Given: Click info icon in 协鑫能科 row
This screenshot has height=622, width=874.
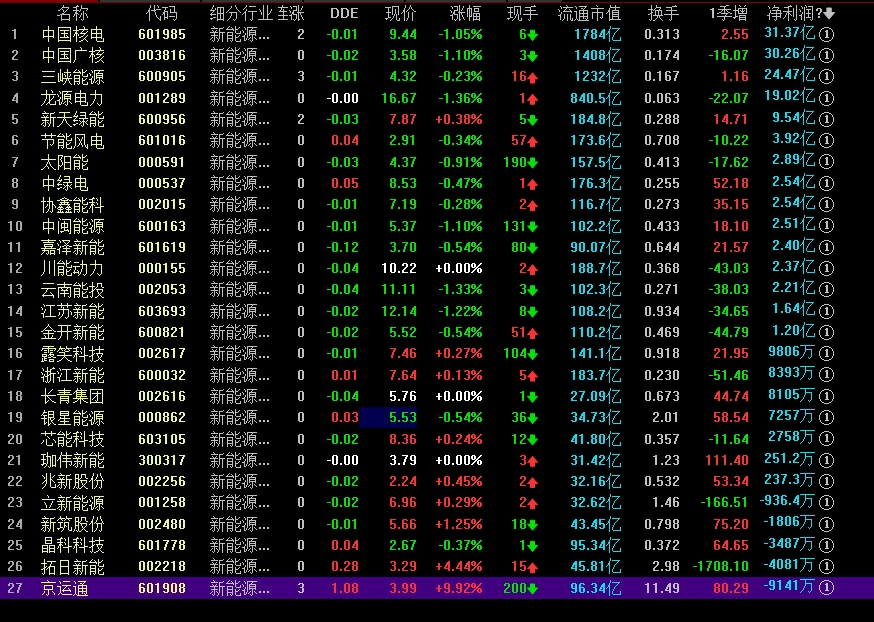Looking at the screenshot, I should (x=827, y=205).
